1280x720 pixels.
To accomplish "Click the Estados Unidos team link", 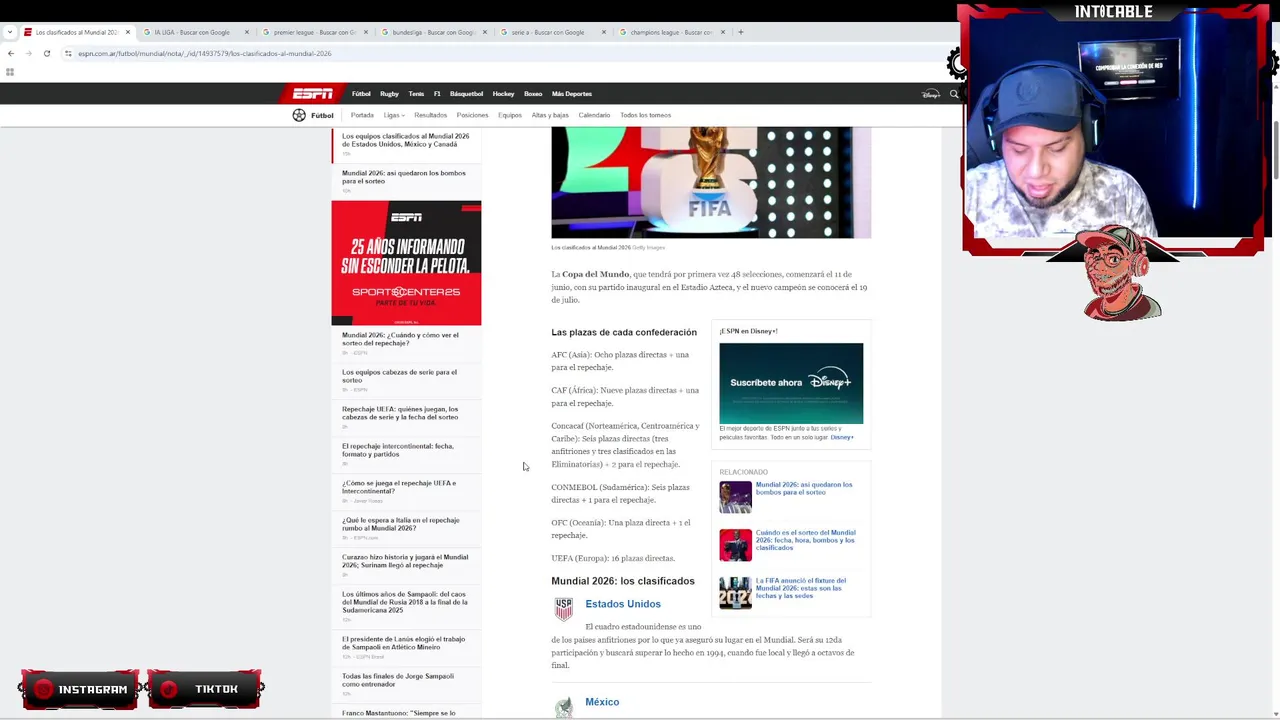I will click(x=623, y=604).
